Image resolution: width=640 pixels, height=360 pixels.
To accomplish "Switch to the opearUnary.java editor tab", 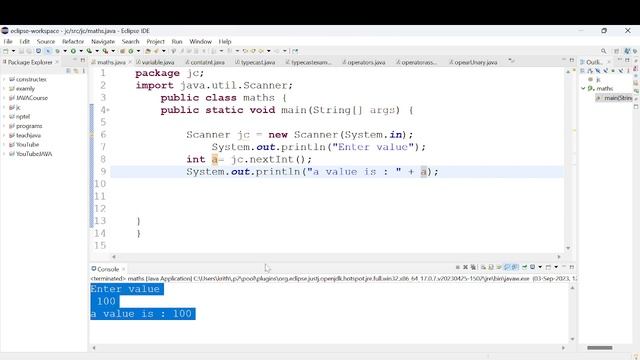I will (473, 62).
